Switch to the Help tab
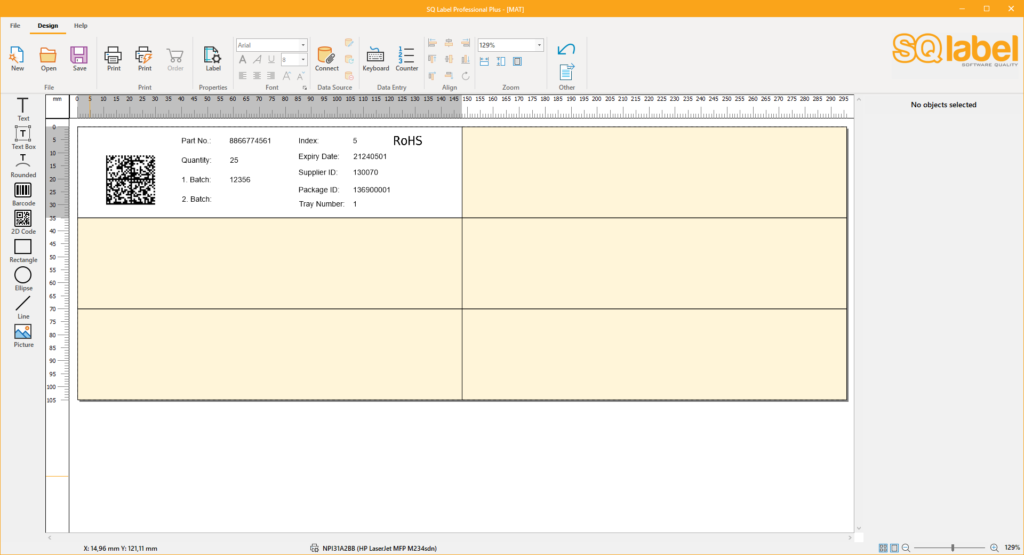This screenshot has height=555, width=1024. [81, 25]
